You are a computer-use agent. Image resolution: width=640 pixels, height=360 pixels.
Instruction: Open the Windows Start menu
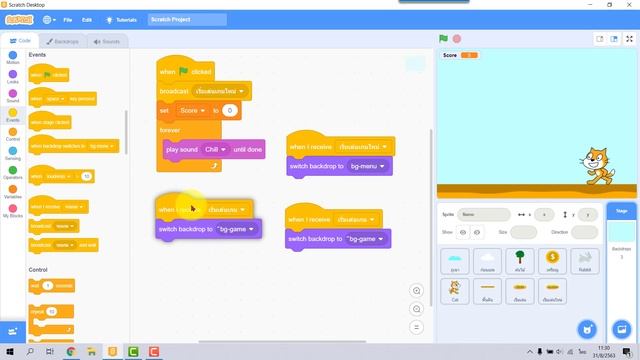pyautogui.click(x=10, y=351)
